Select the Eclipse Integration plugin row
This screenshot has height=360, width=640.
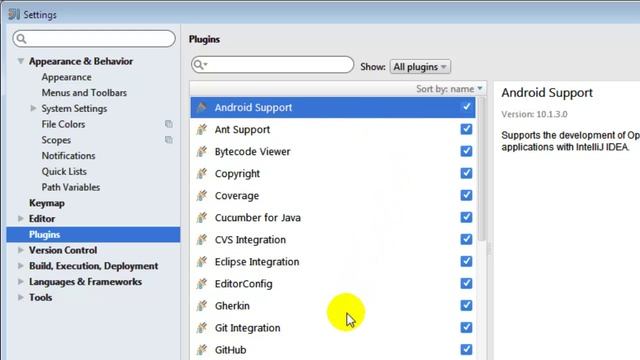point(333,262)
